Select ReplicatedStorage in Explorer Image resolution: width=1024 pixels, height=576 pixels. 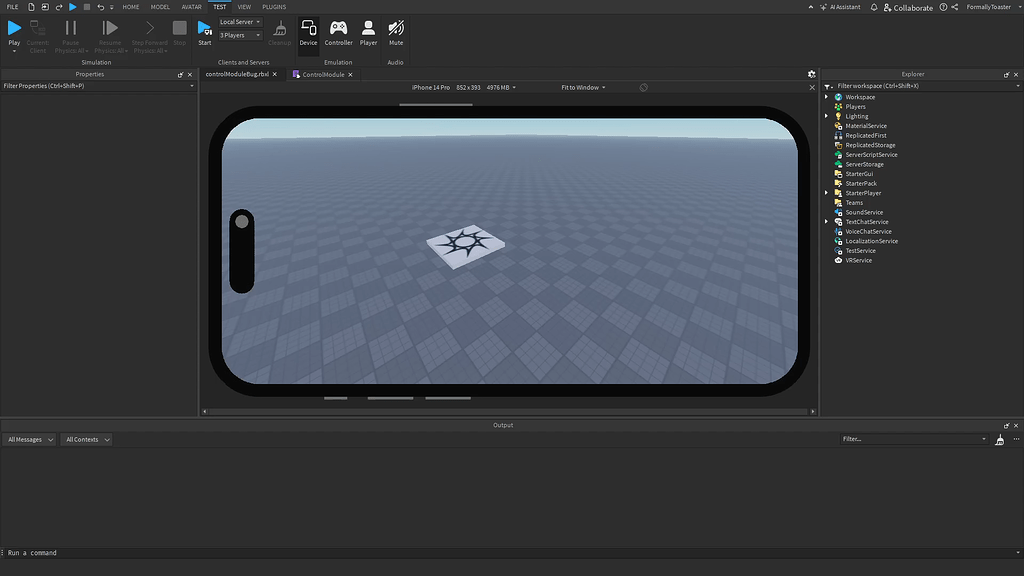870,145
